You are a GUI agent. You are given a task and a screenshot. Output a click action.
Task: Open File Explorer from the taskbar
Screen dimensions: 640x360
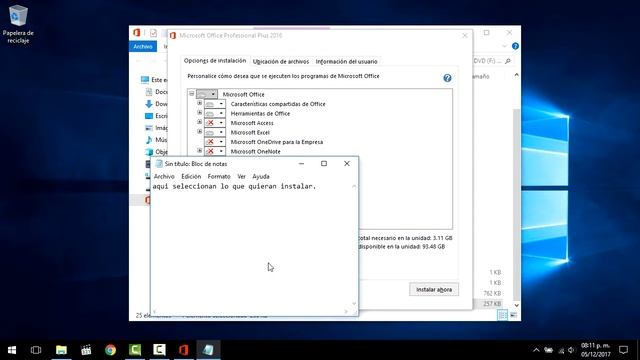(x=61, y=350)
